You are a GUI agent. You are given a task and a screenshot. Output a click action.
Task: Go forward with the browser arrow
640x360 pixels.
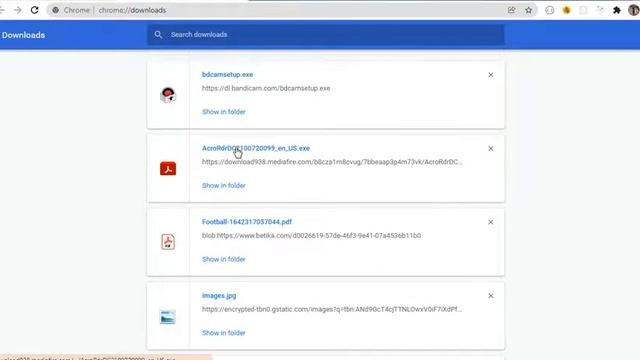[18, 10]
